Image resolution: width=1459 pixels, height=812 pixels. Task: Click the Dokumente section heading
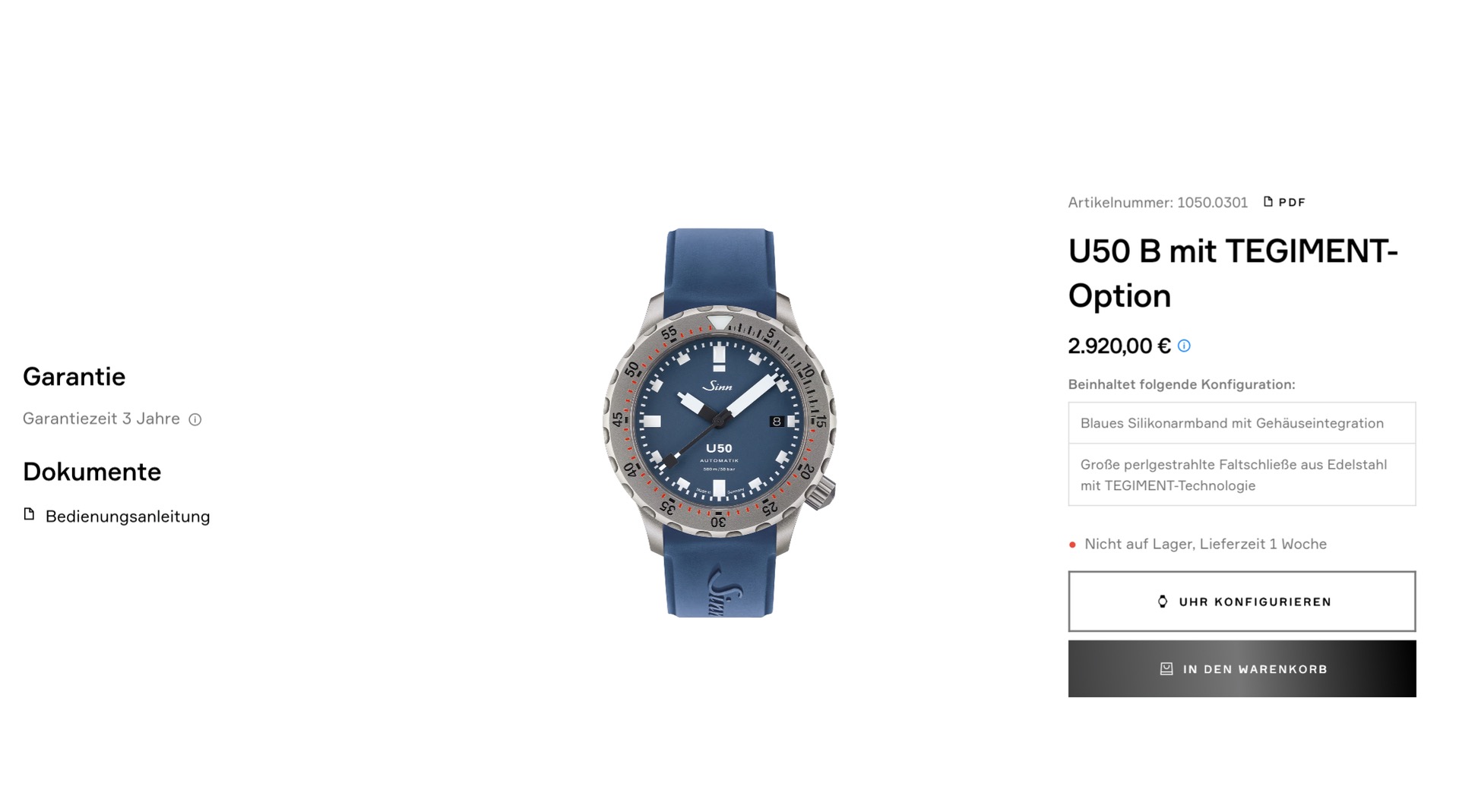(92, 472)
